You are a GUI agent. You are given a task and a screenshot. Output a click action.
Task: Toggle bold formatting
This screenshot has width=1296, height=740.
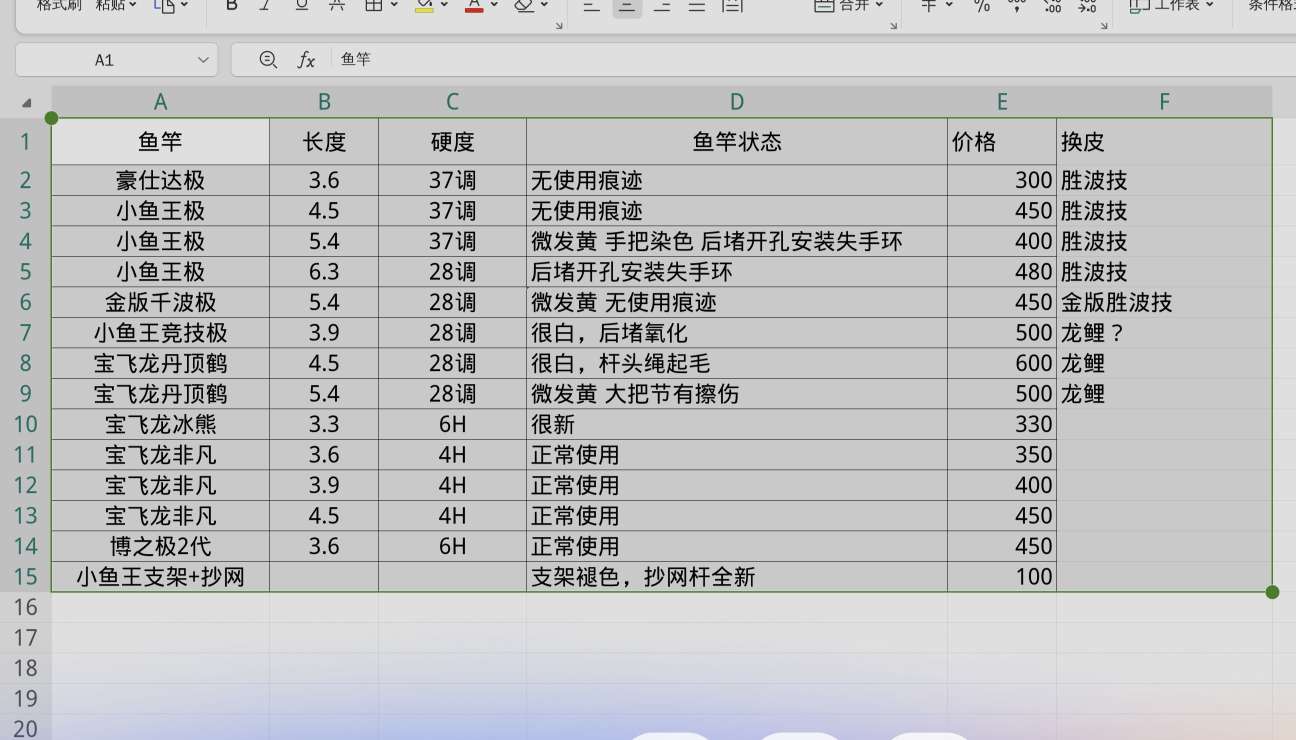click(232, 5)
